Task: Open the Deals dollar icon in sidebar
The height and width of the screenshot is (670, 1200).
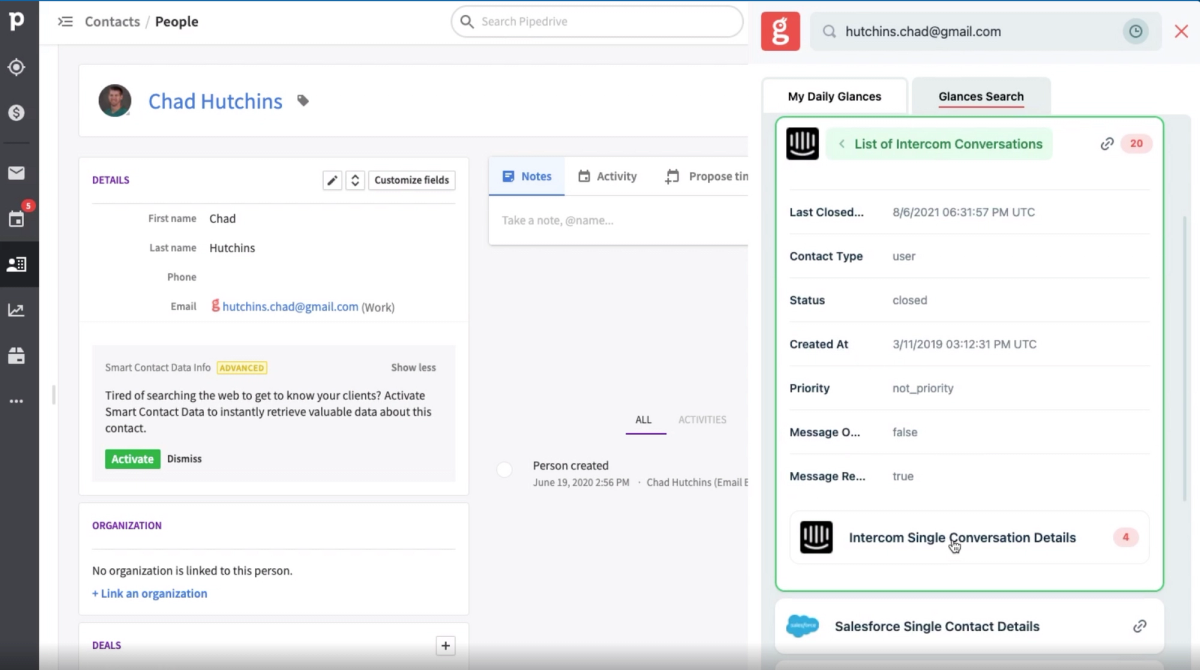Action: (x=16, y=113)
